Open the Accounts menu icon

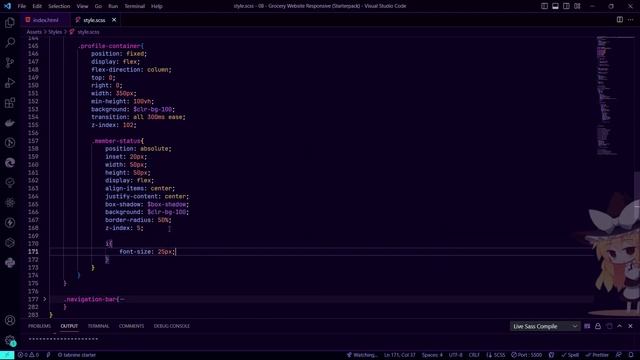tap(10, 320)
